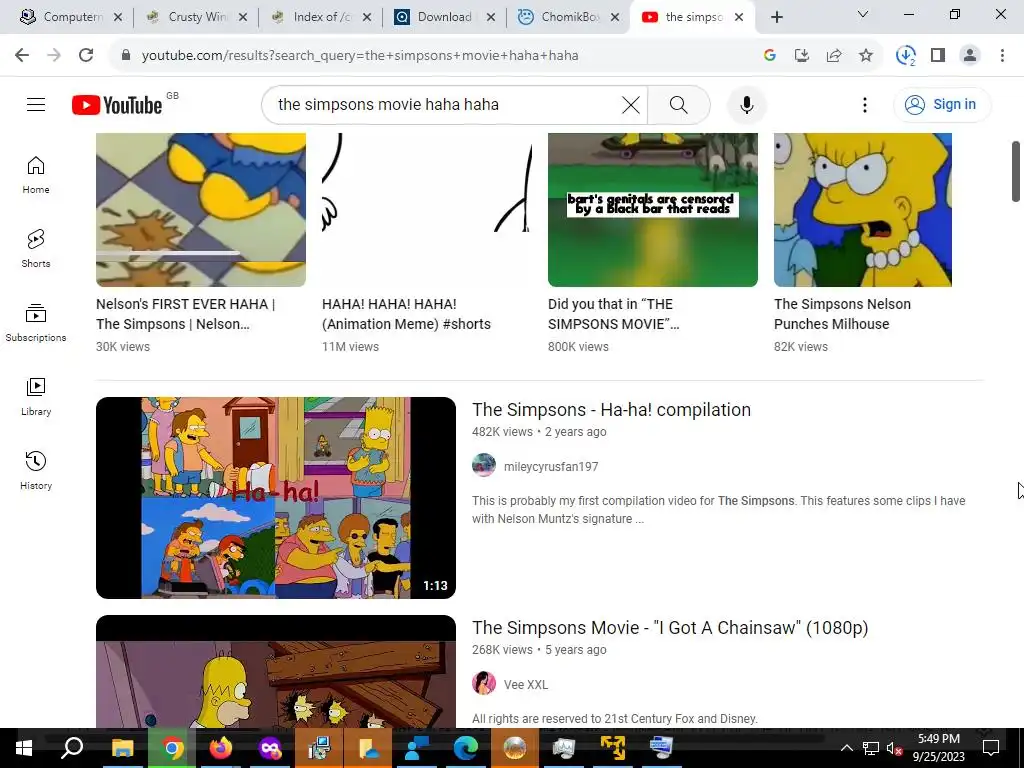1024x768 pixels.
Task: Open the YouTube hamburger guide menu
Action: (36, 104)
